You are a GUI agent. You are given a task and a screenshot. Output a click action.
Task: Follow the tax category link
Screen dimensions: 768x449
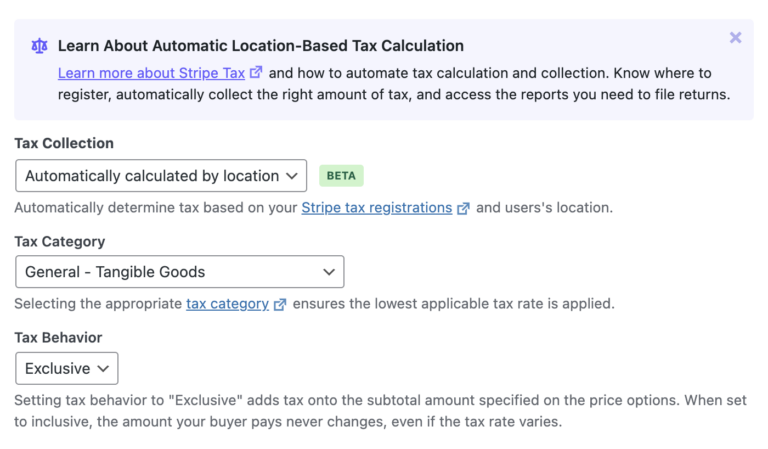point(227,304)
